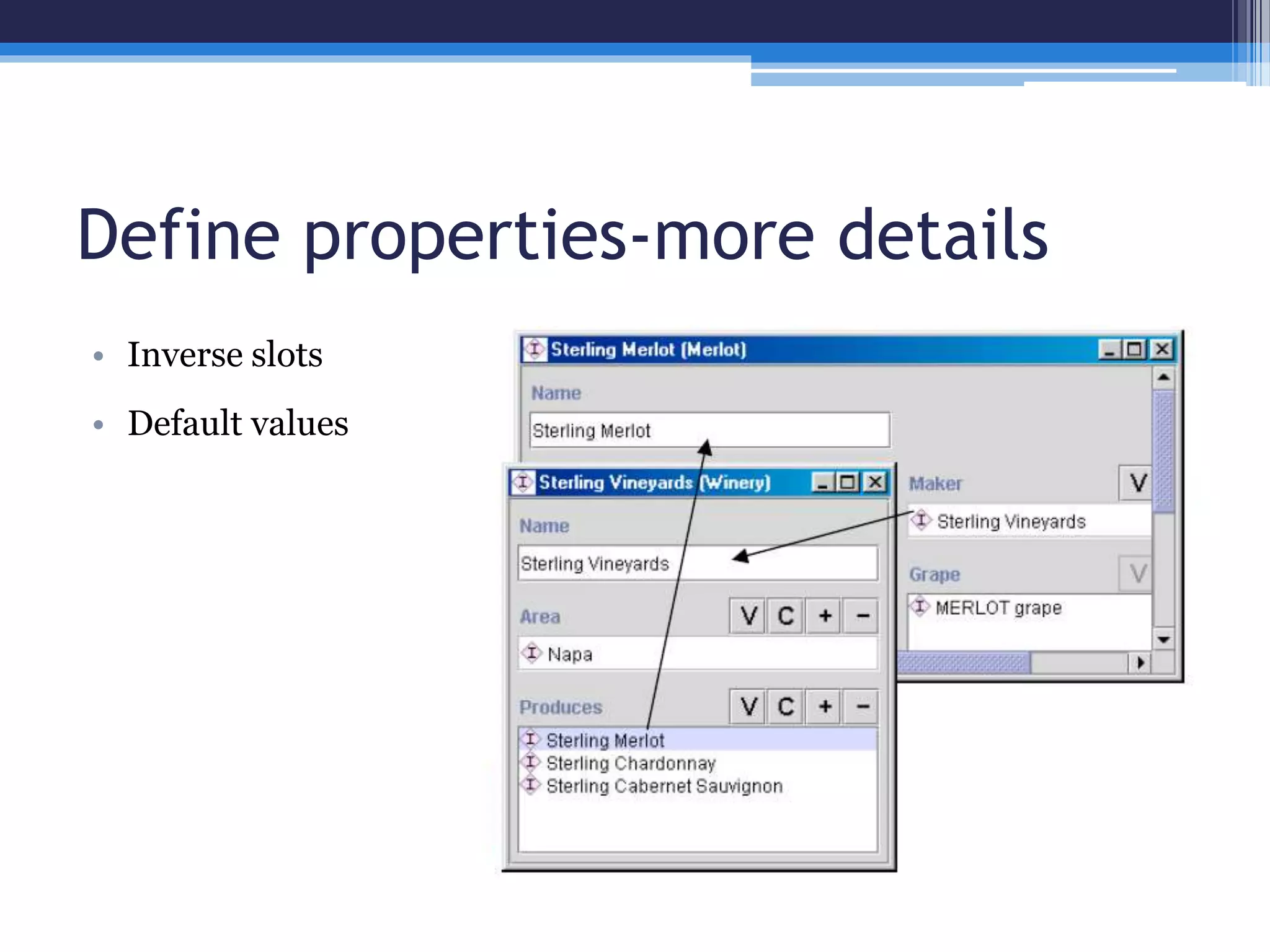
Task: Click the instance icon in Sterling Merlot title bar
Action: 535,349
